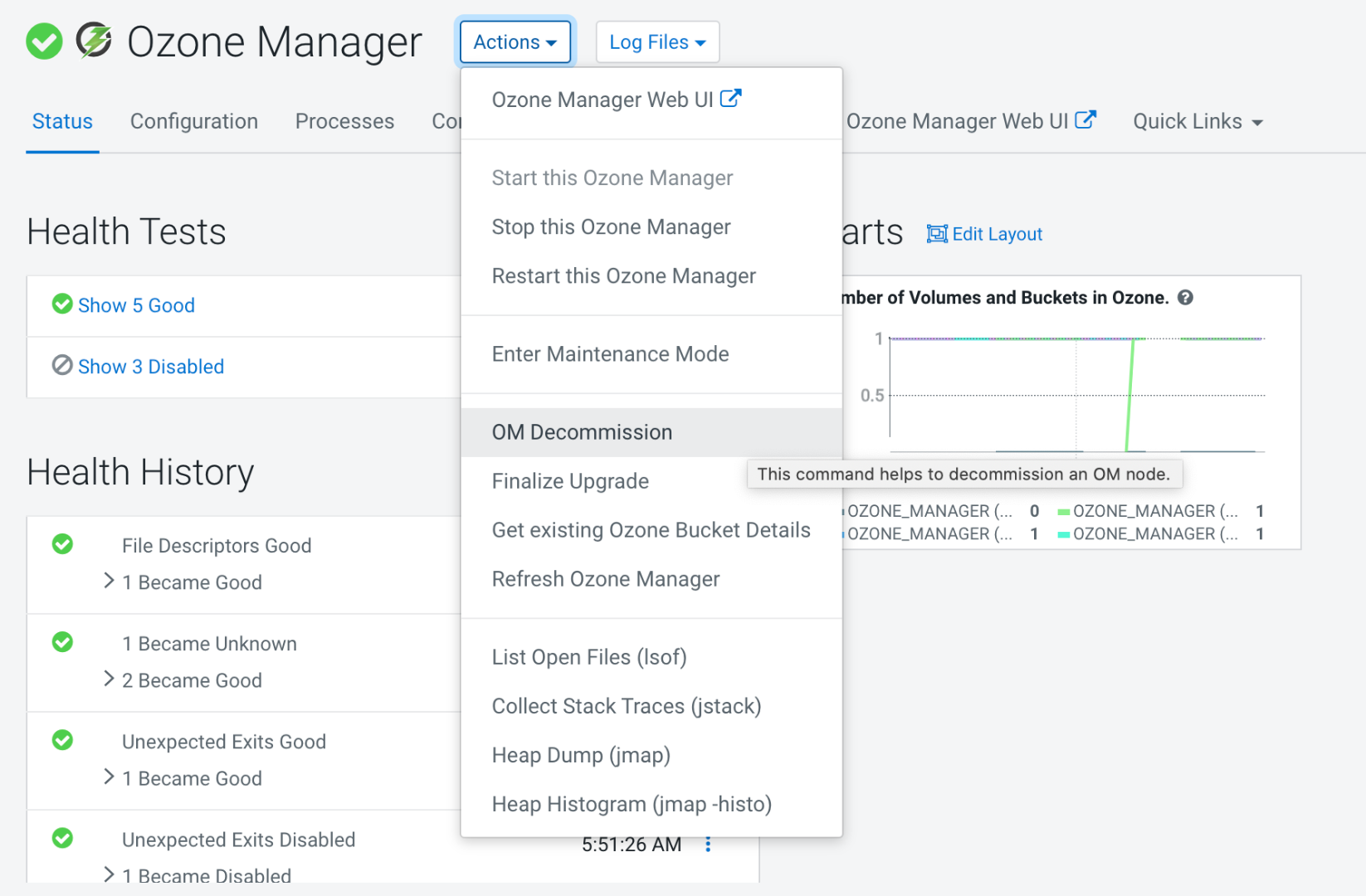
Task: Open the three-dot menu beside 5:51:26 AM
Action: pyautogui.click(x=708, y=845)
